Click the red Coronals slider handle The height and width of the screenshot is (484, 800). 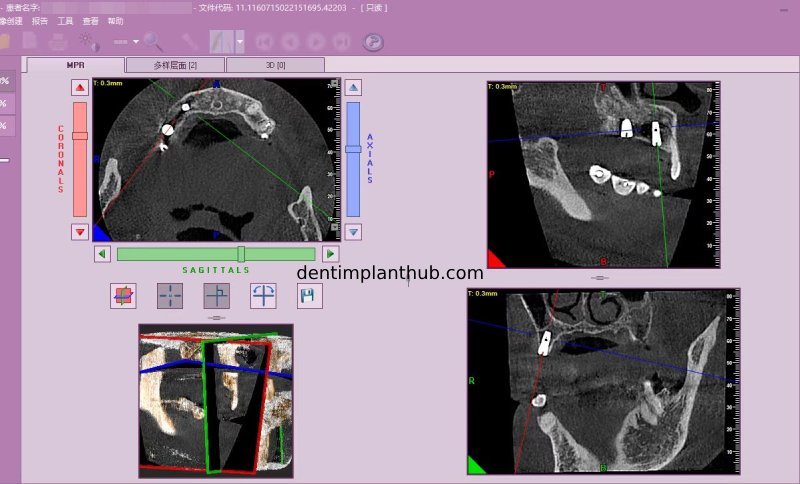80,136
